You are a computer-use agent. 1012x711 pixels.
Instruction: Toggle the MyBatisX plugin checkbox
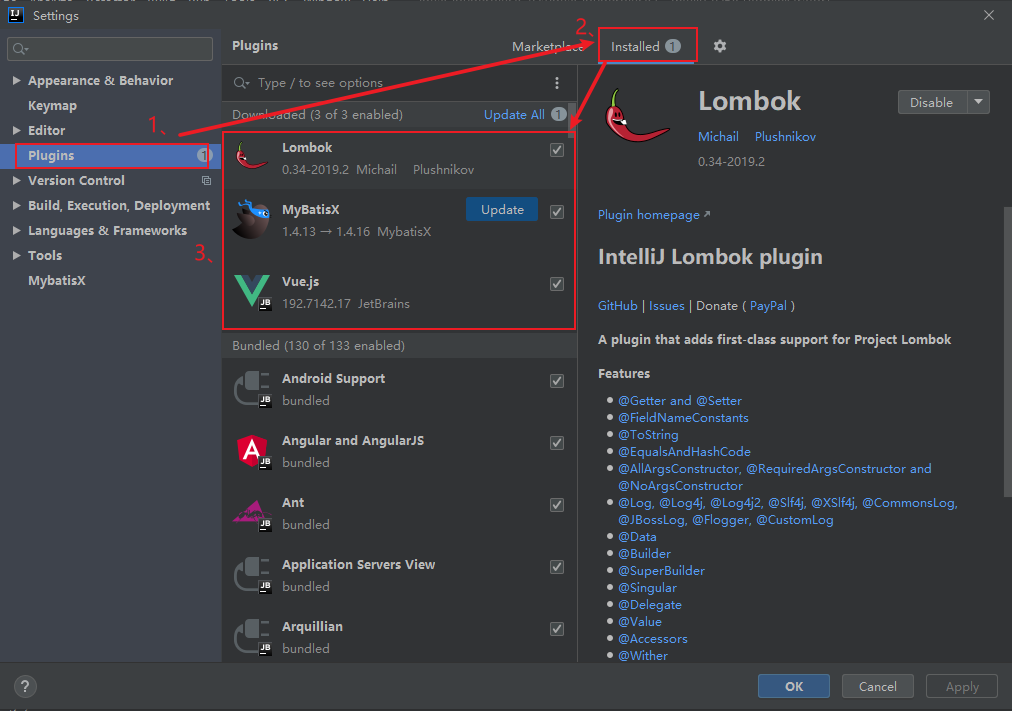557,212
